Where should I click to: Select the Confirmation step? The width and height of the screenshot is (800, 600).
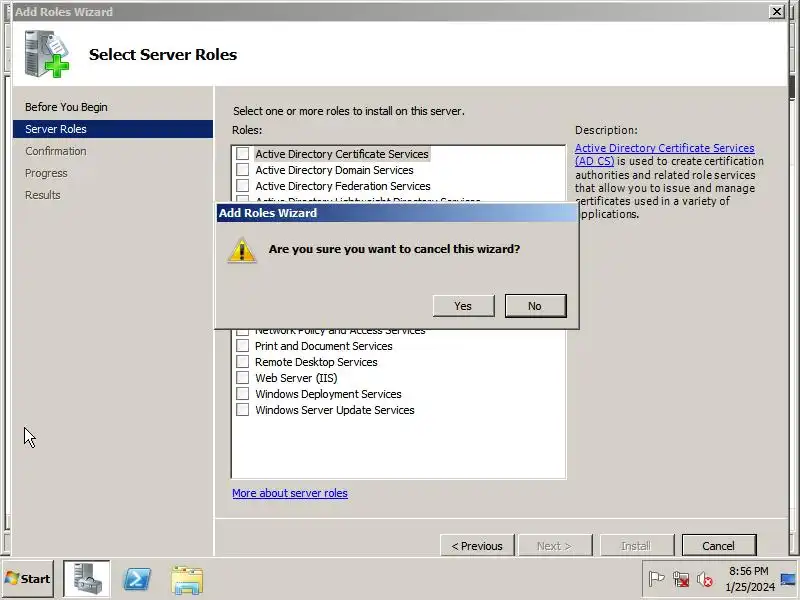coord(56,151)
